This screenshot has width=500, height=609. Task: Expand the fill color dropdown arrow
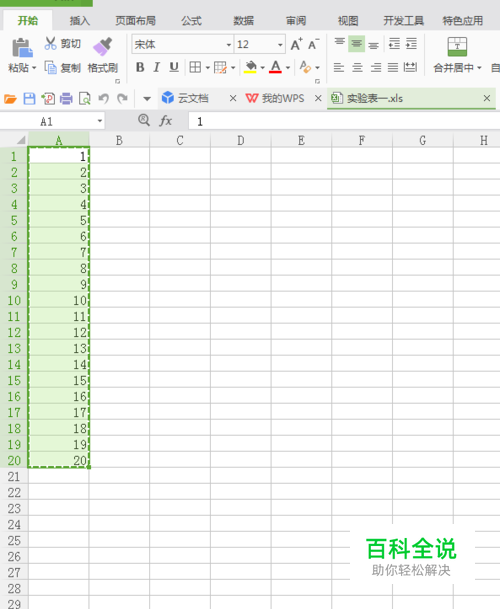(263, 68)
